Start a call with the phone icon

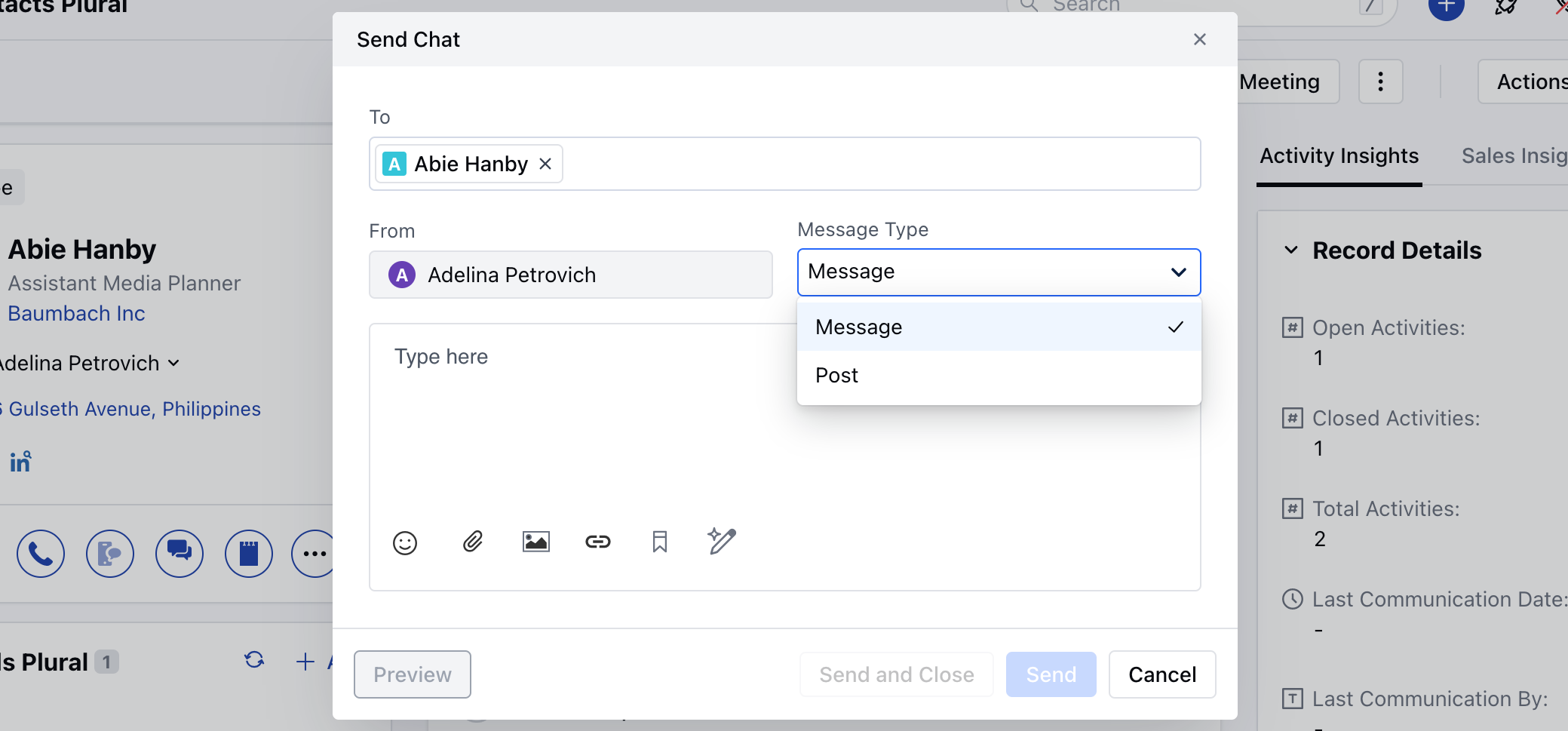point(40,553)
